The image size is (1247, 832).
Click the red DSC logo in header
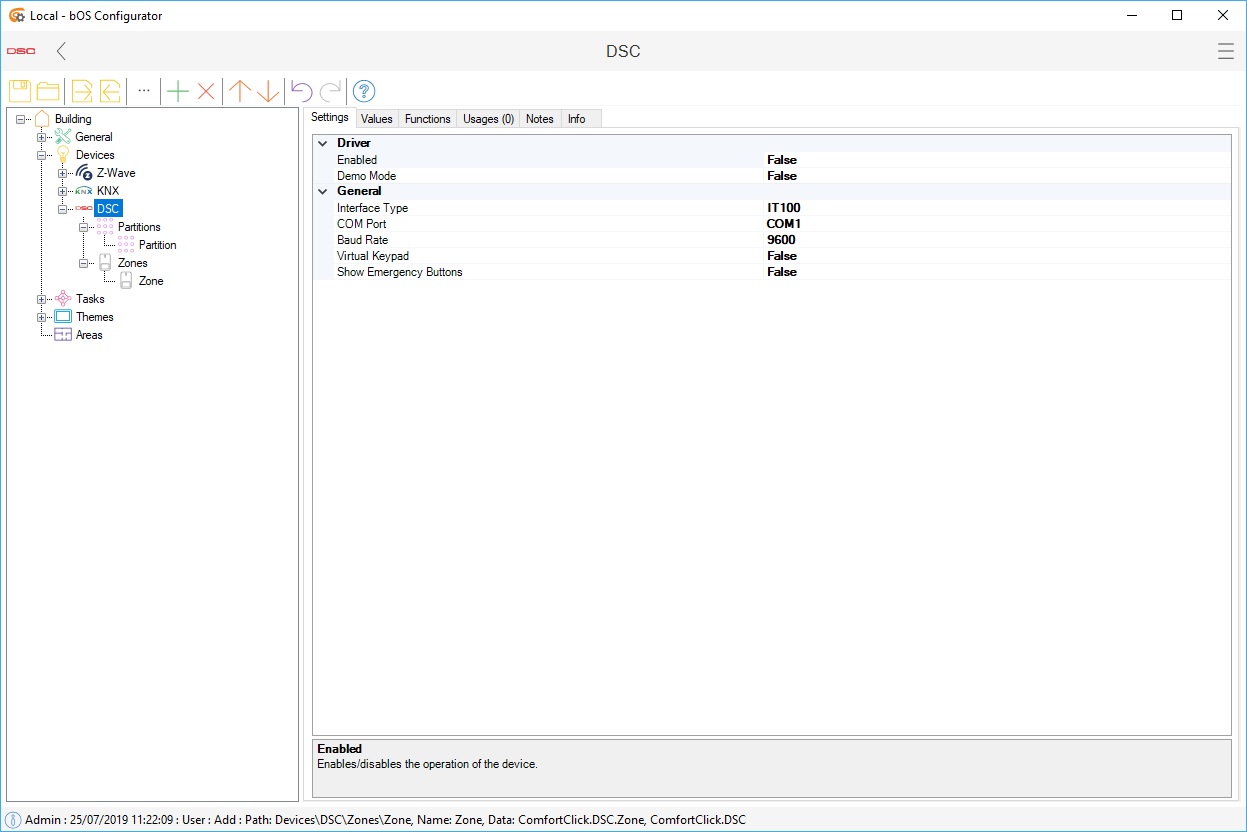coord(21,51)
